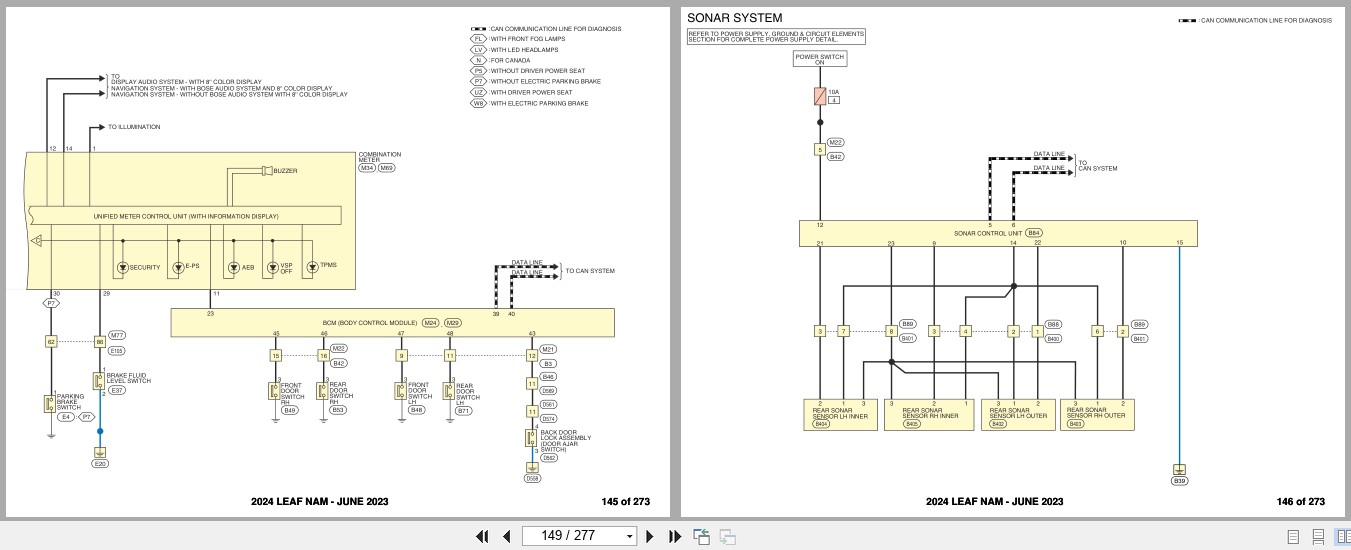This screenshot has height=550, width=1351.
Task: Click the REFER TO POWER SUPPLY note box
Action: [776, 36]
